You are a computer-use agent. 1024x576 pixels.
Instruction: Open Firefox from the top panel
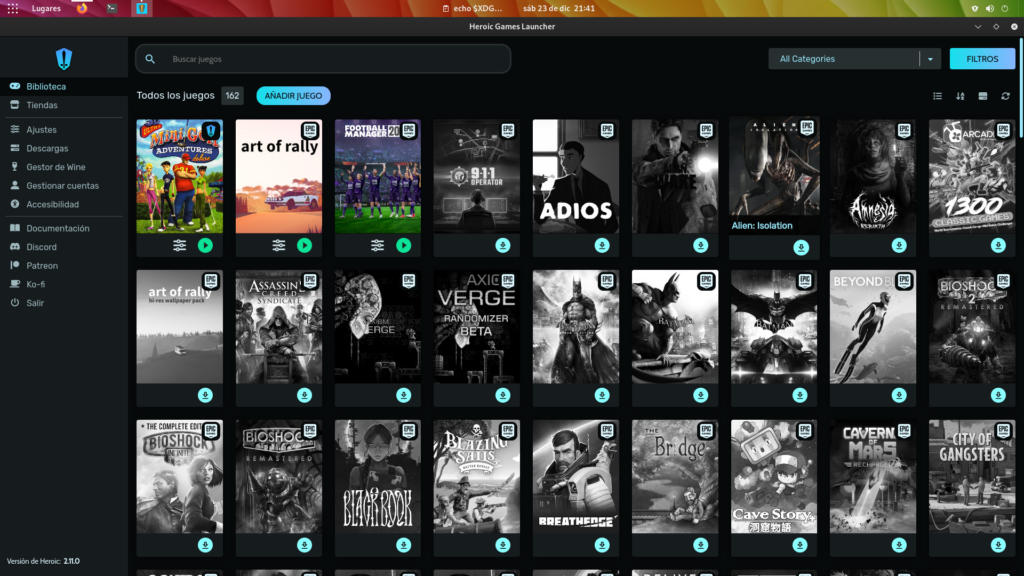81,8
